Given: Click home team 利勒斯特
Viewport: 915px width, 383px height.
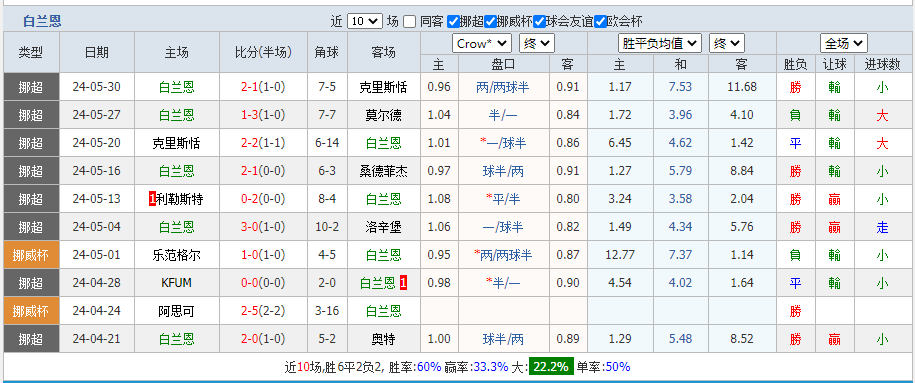Looking at the screenshot, I should [180, 199].
